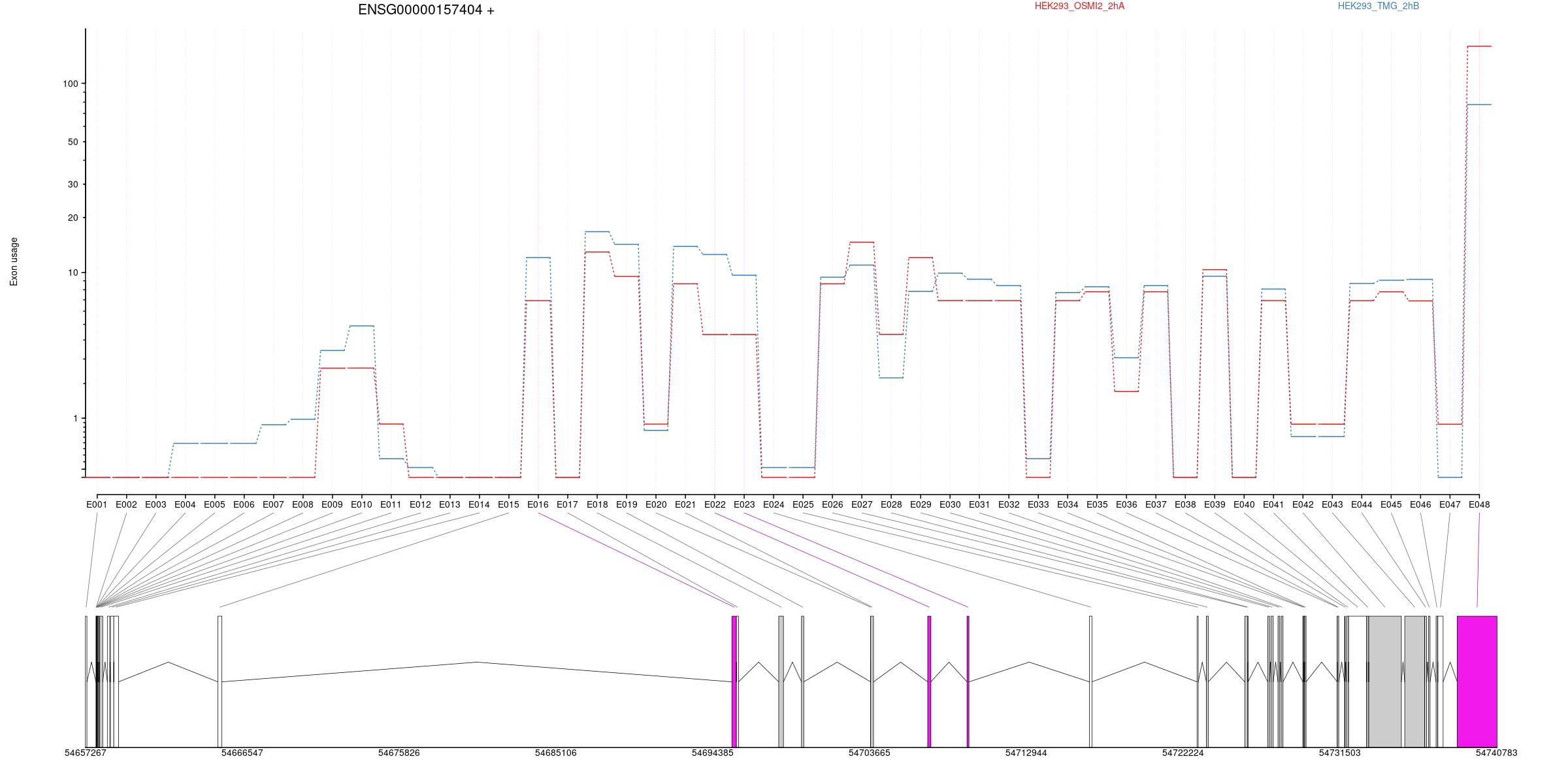Select exon label E029
The height and width of the screenshot is (784, 1568).
921,504
